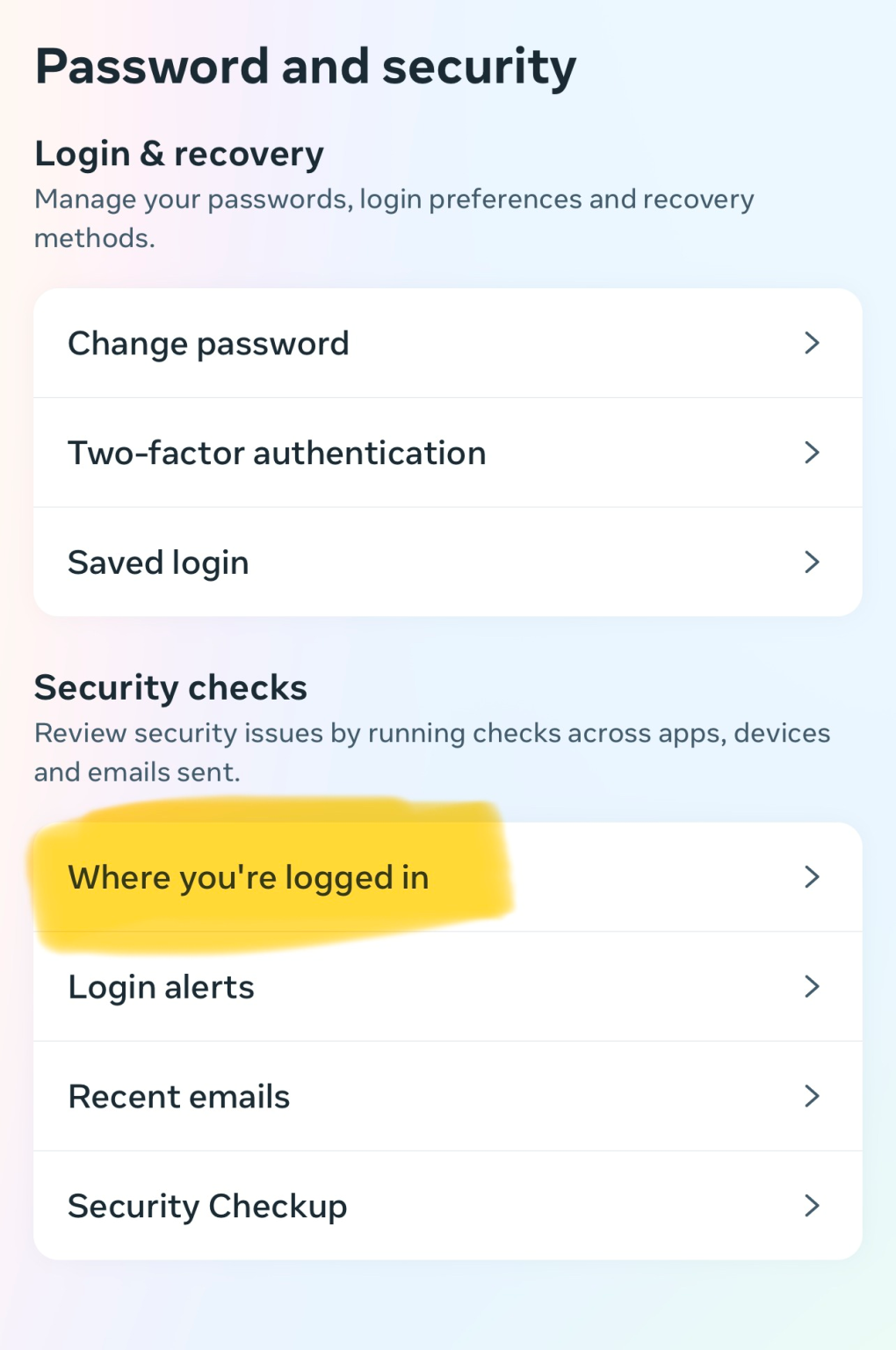Click the chevron next to Change password

click(813, 344)
